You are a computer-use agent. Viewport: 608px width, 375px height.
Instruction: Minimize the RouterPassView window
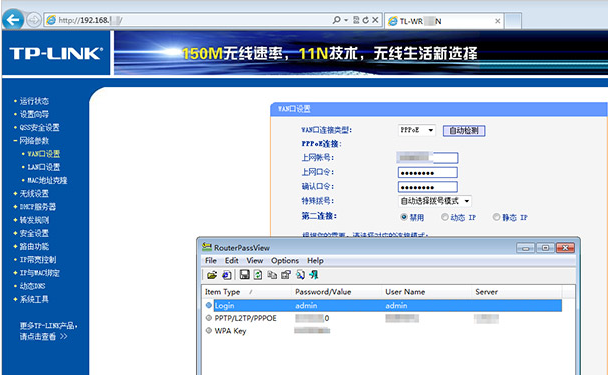[525, 248]
